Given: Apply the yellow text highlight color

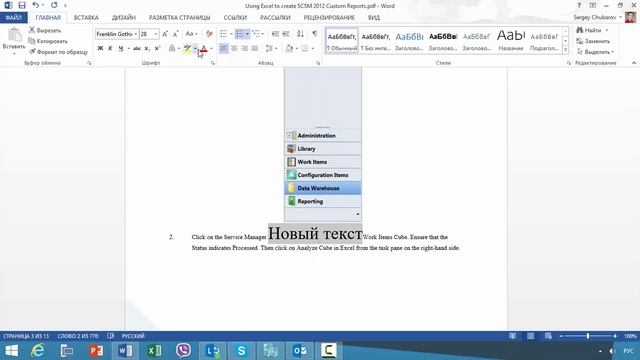Looking at the screenshot, I should coord(187,48).
